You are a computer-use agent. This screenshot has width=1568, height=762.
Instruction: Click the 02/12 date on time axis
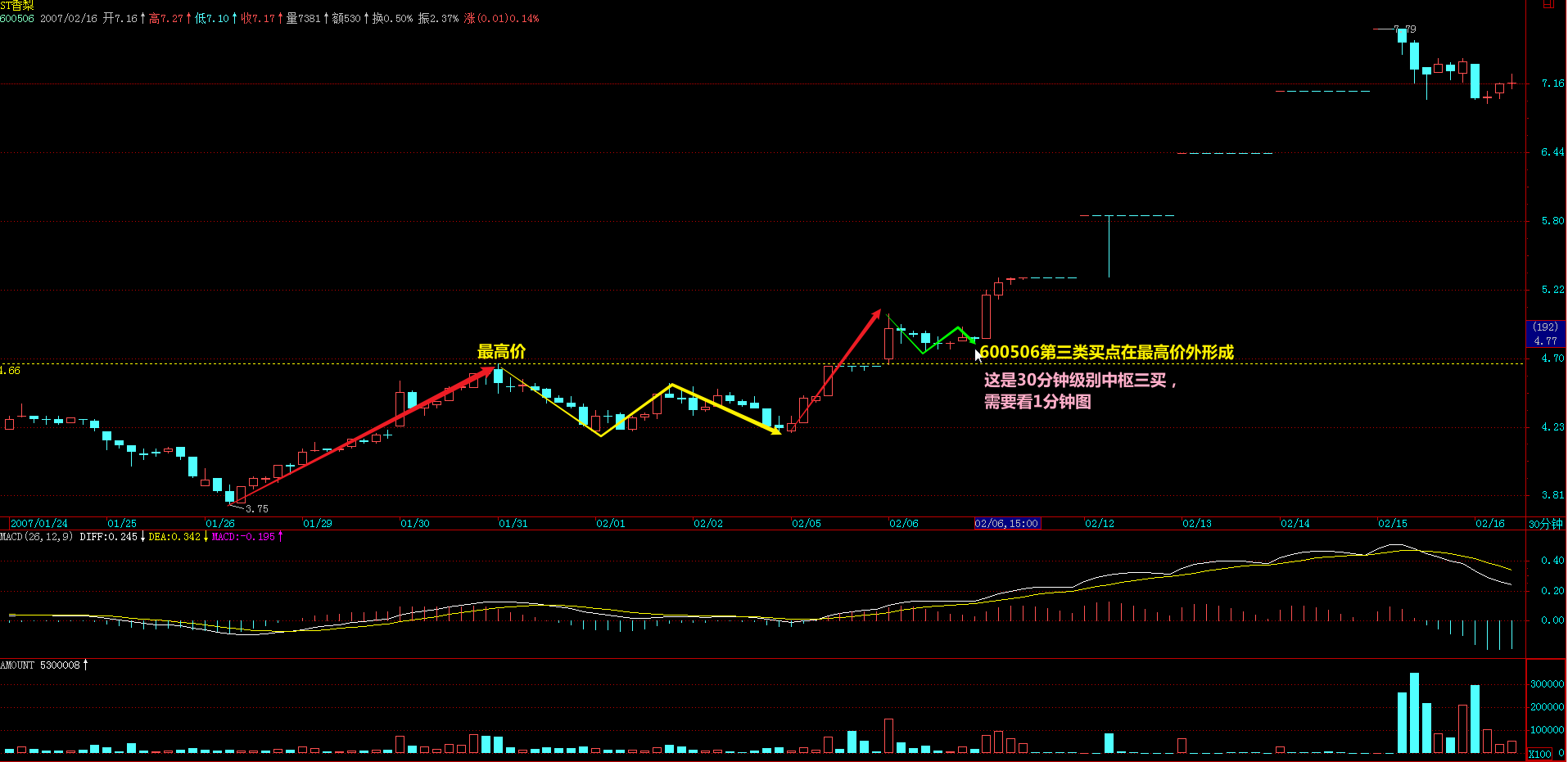[x=1099, y=524]
